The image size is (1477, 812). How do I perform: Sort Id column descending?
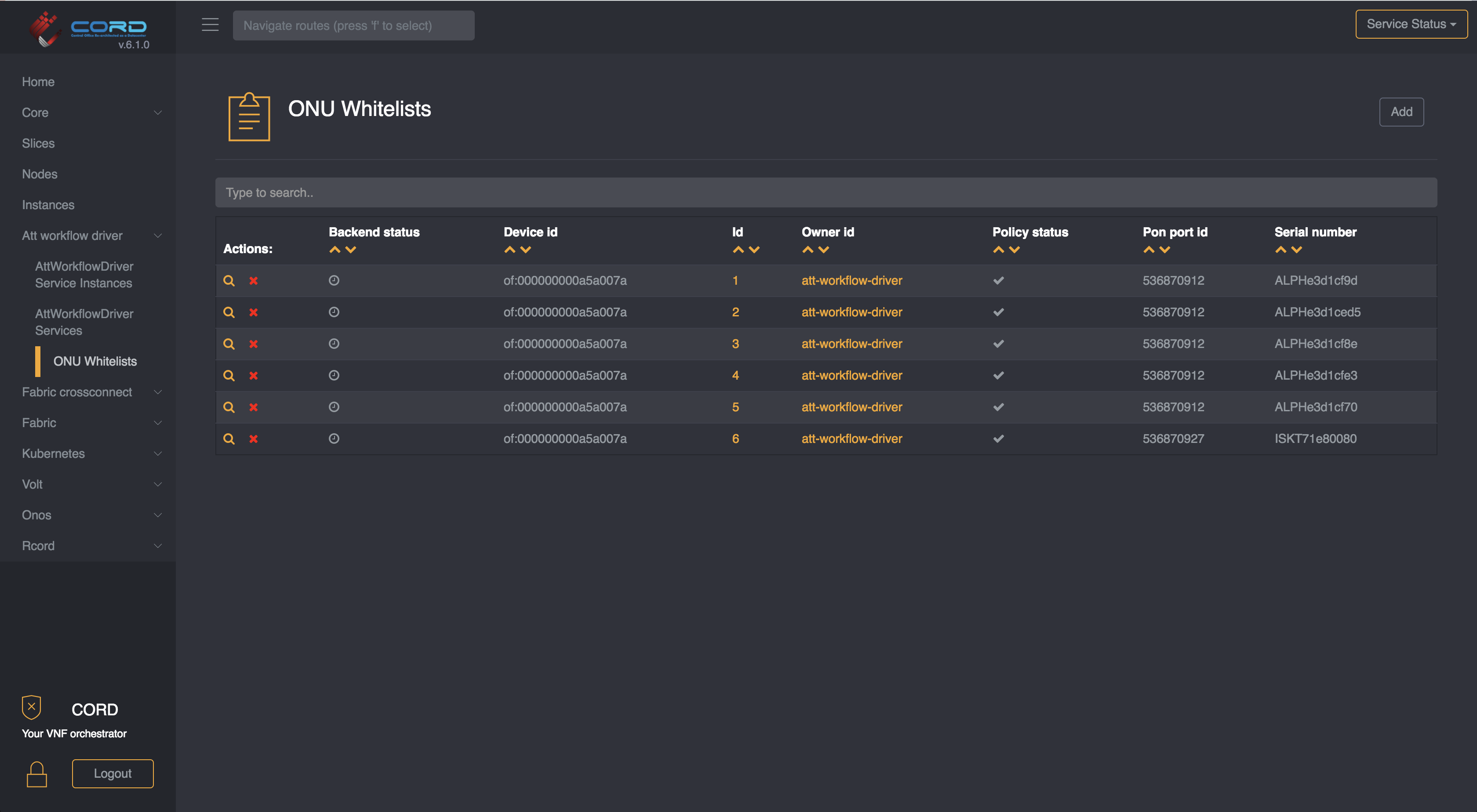(755, 249)
